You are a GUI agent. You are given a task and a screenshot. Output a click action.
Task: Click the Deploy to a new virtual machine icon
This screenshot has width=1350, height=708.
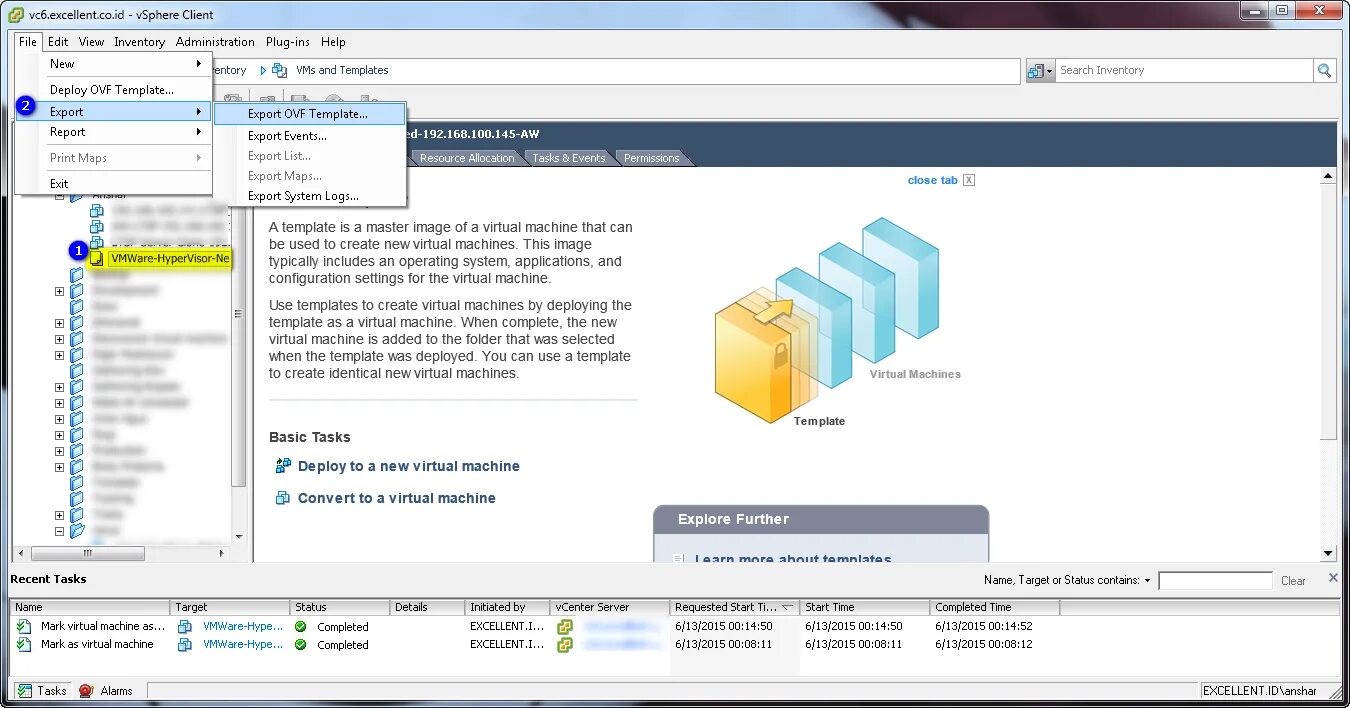click(x=283, y=466)
